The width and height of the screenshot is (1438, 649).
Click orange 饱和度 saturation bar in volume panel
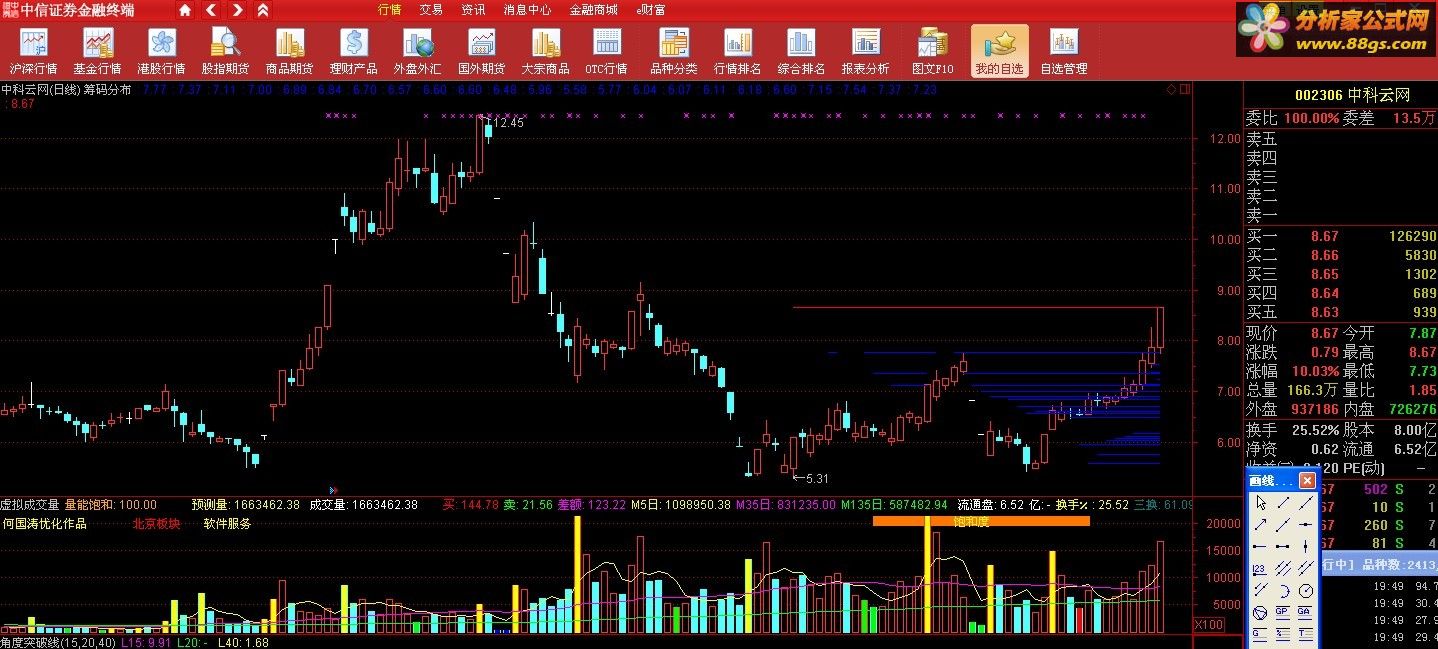981,521
